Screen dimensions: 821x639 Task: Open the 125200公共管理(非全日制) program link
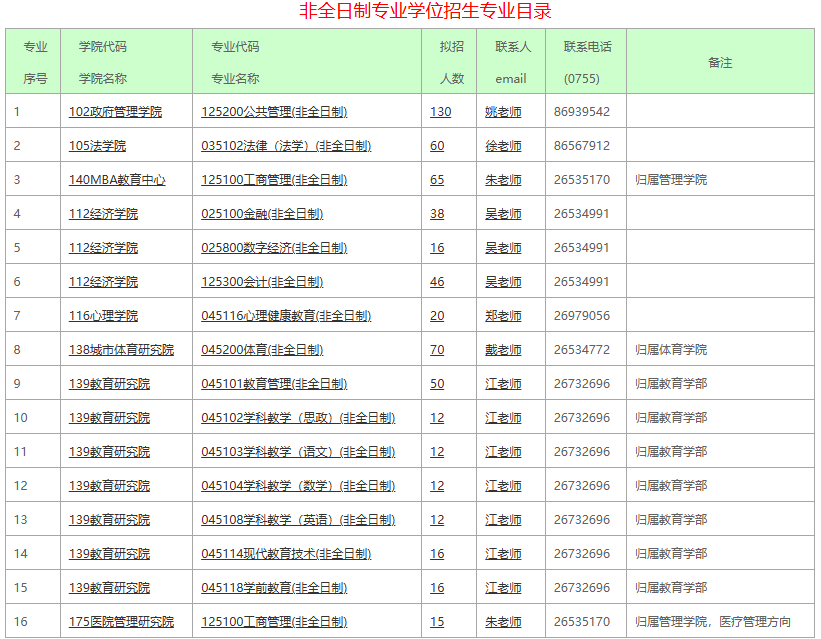point(275,112)
